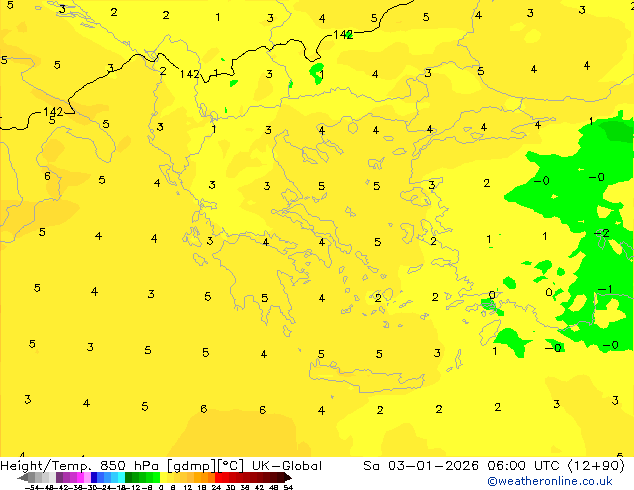Pick the dark blue swatch in the legend

click(94, 478)
